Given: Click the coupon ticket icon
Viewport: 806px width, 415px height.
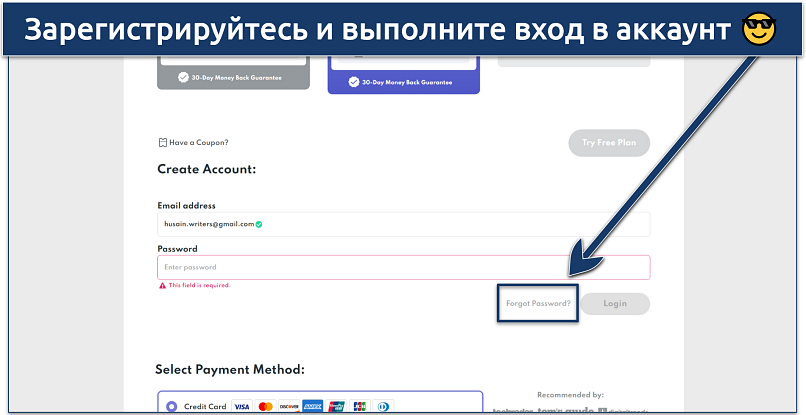Looking at the screenshot, I should point(162,142).
